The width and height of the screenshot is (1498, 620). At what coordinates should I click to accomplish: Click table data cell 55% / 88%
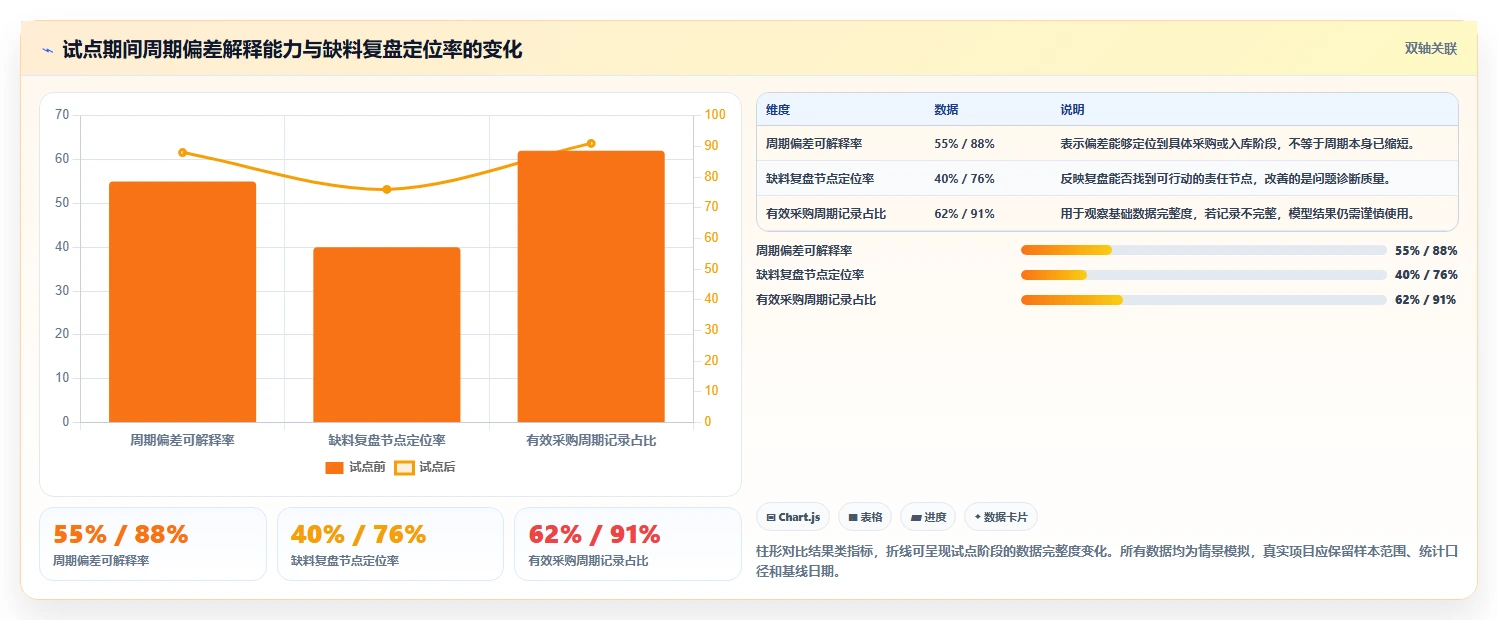click(964, 144)
